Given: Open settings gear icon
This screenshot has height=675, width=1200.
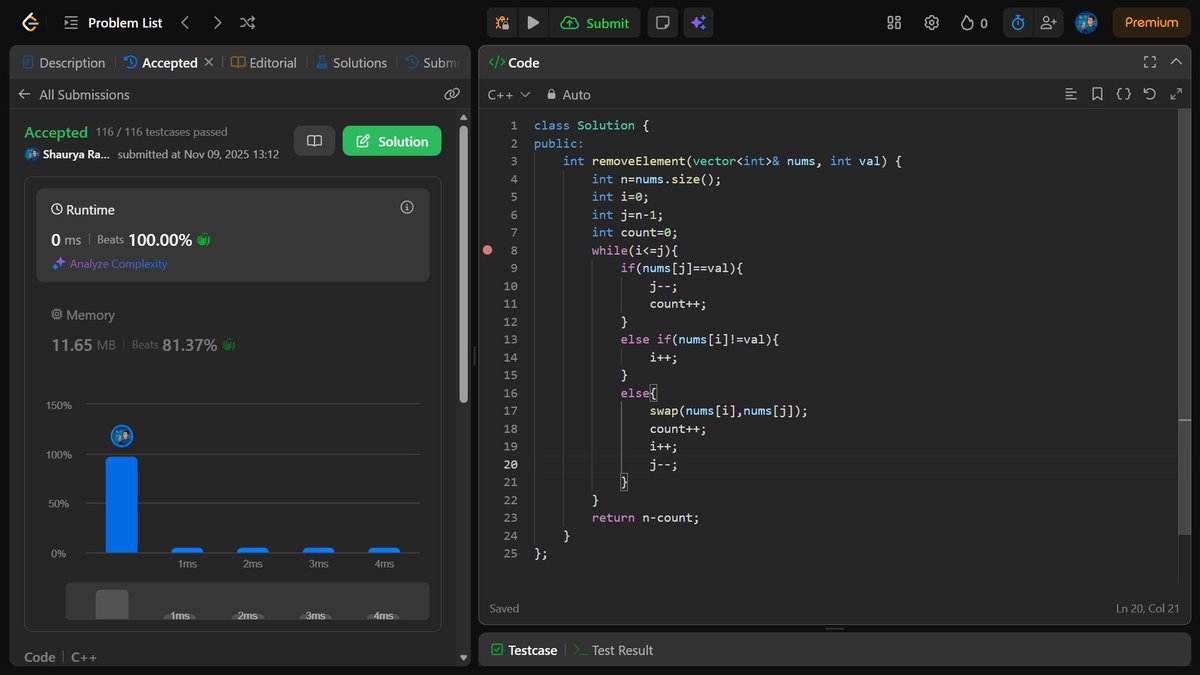Looking at the screenshot, I should (931, 22).
